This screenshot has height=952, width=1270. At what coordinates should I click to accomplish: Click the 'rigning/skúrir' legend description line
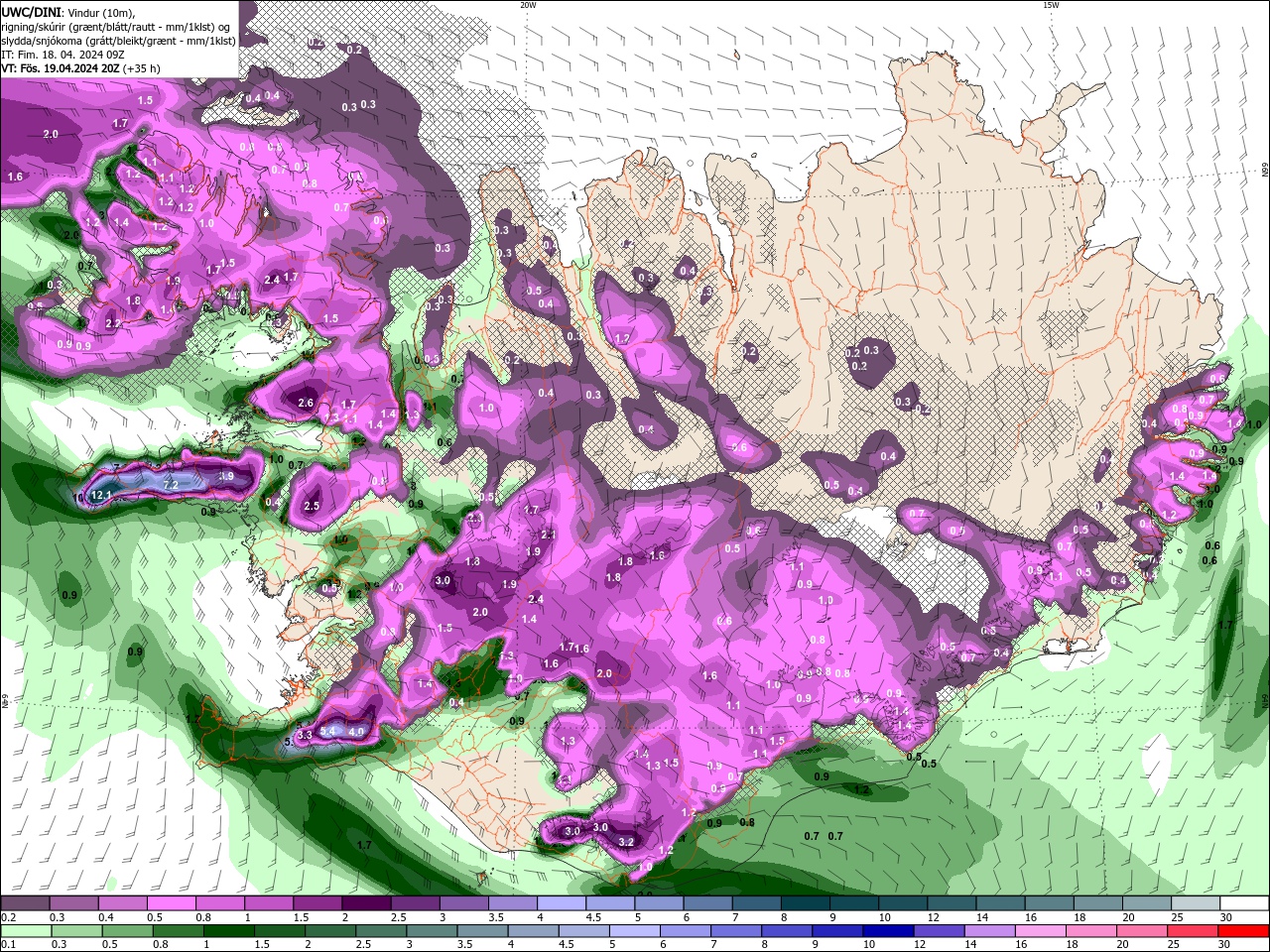114,27
